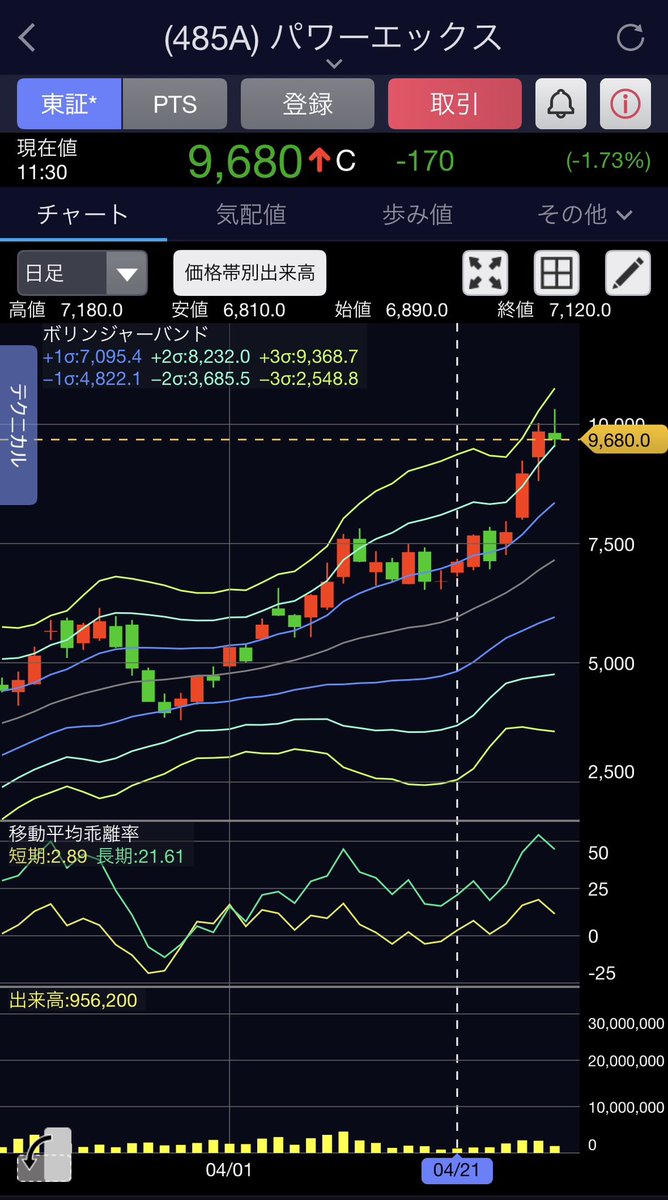Expand the stock name chevron below title
Image resolution: width=668 pixels, height=1200 pixels.
334,64
